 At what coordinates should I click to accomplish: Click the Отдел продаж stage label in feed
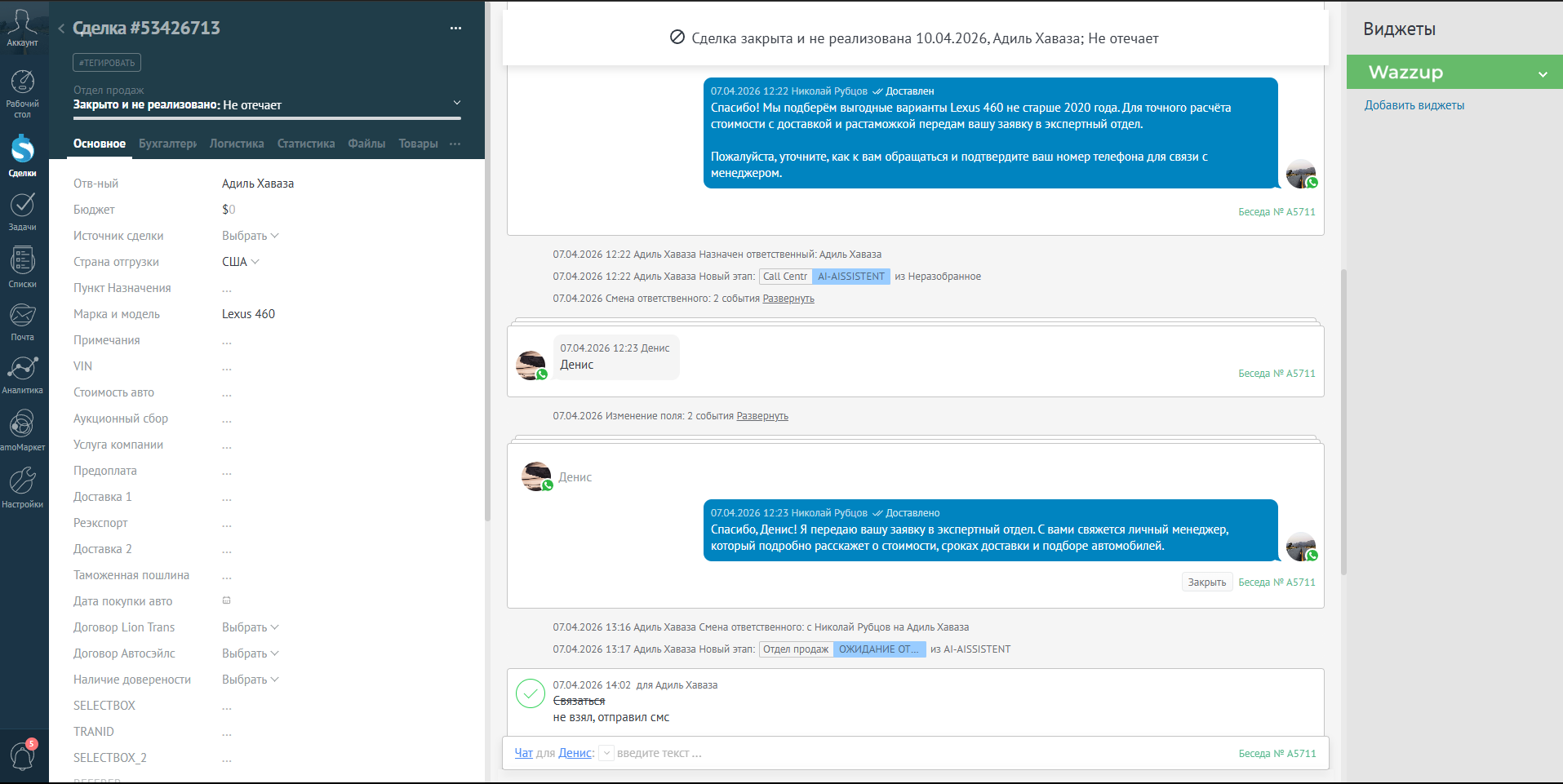(x=796, y=649)
